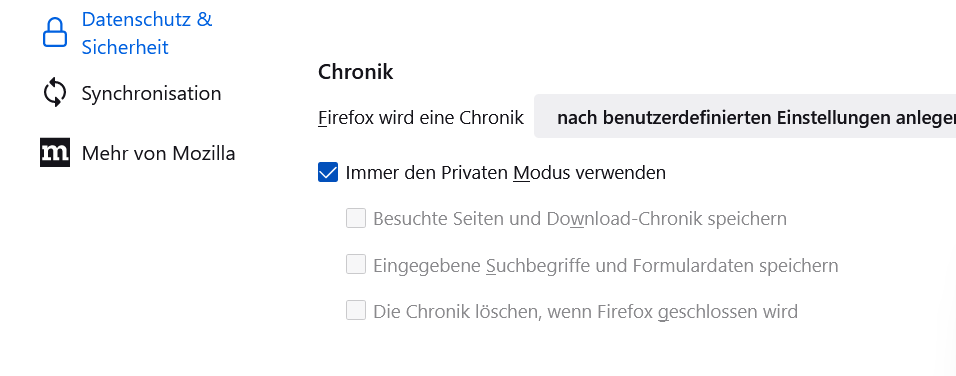The width and height of the screenshot is (956, 376).
Task: Click the bold Chronik section heading
Action: [x=355, y=72]
